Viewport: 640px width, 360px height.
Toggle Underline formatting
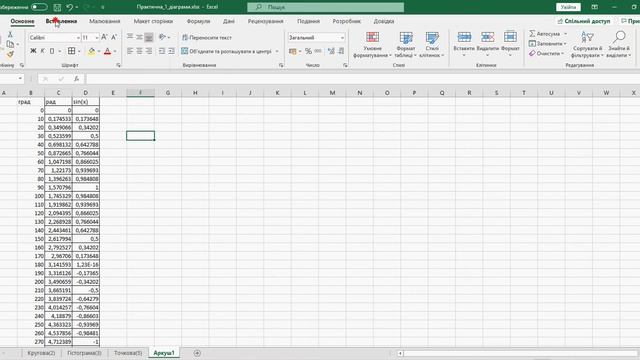click(52, 51)
